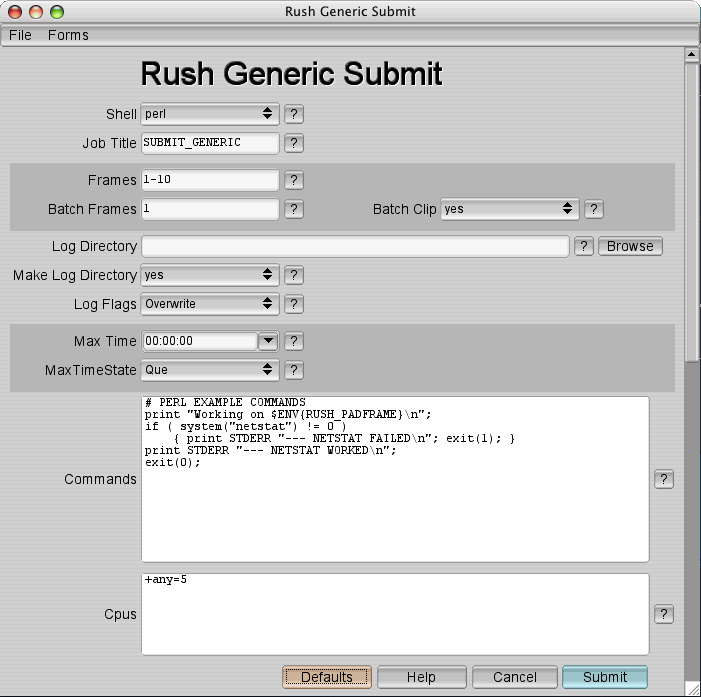Open the Log Flags Overwrite dropdown

tap(210, 304)
